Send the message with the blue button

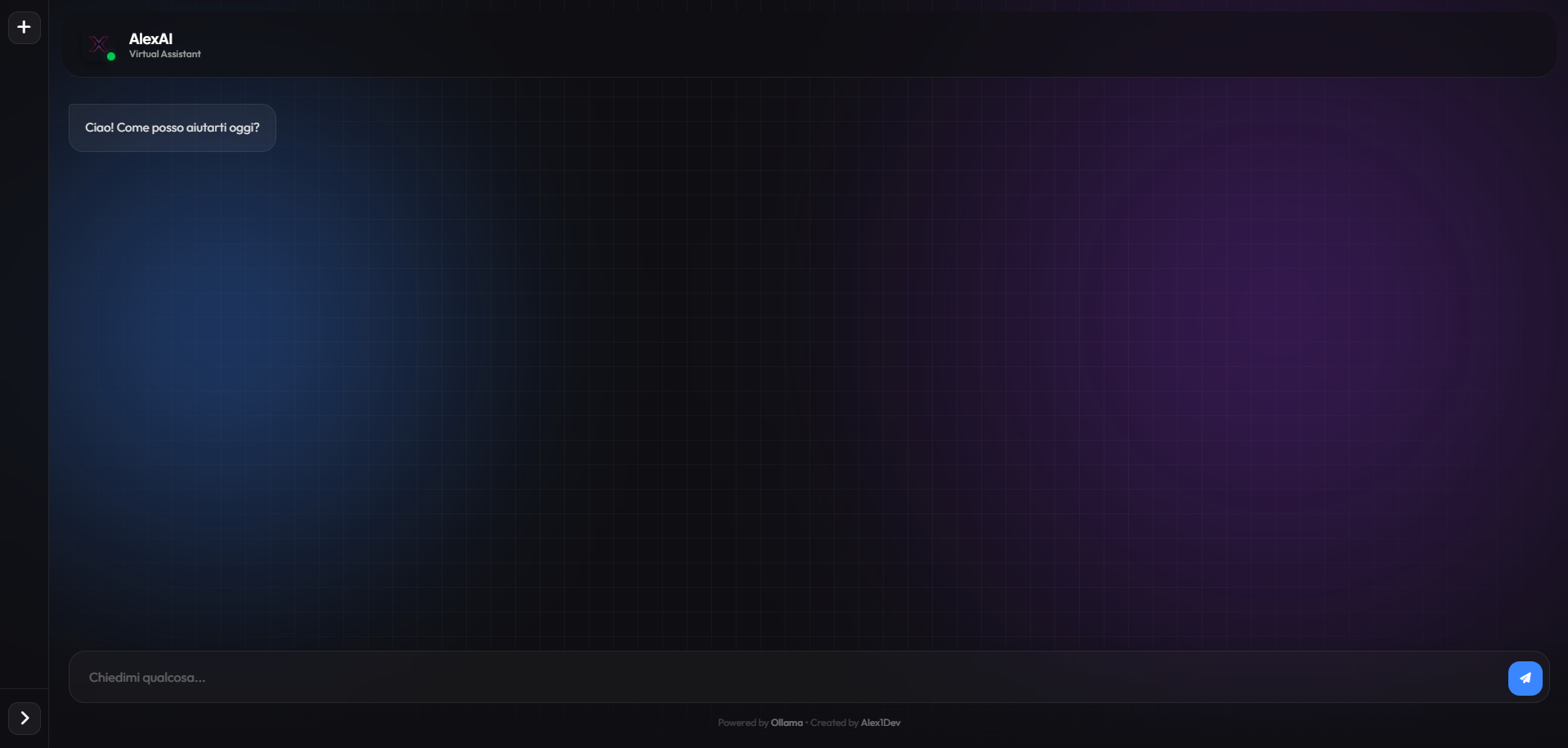tap(1524, 678)
